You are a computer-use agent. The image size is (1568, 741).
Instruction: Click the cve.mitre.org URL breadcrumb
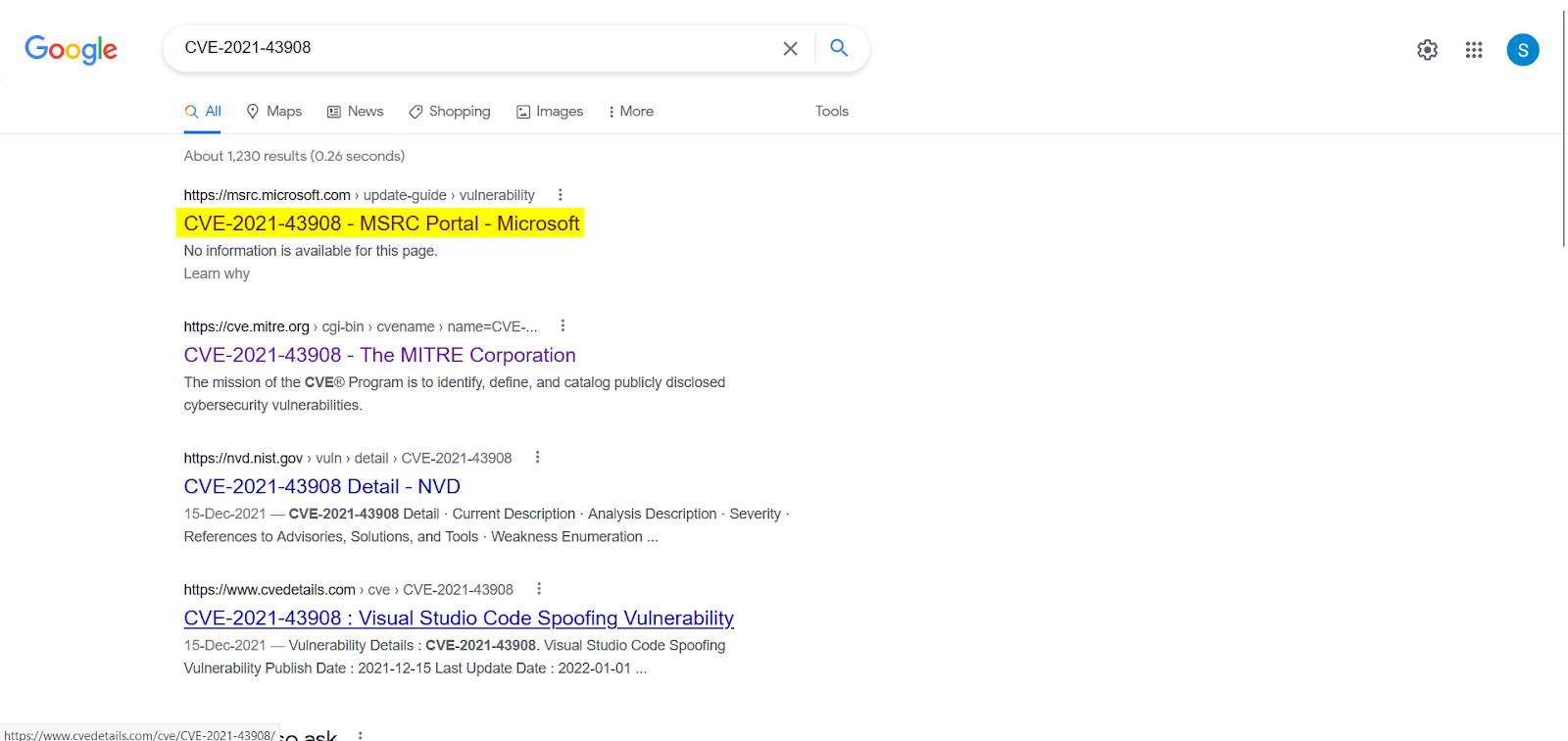[x=360, y=326]
